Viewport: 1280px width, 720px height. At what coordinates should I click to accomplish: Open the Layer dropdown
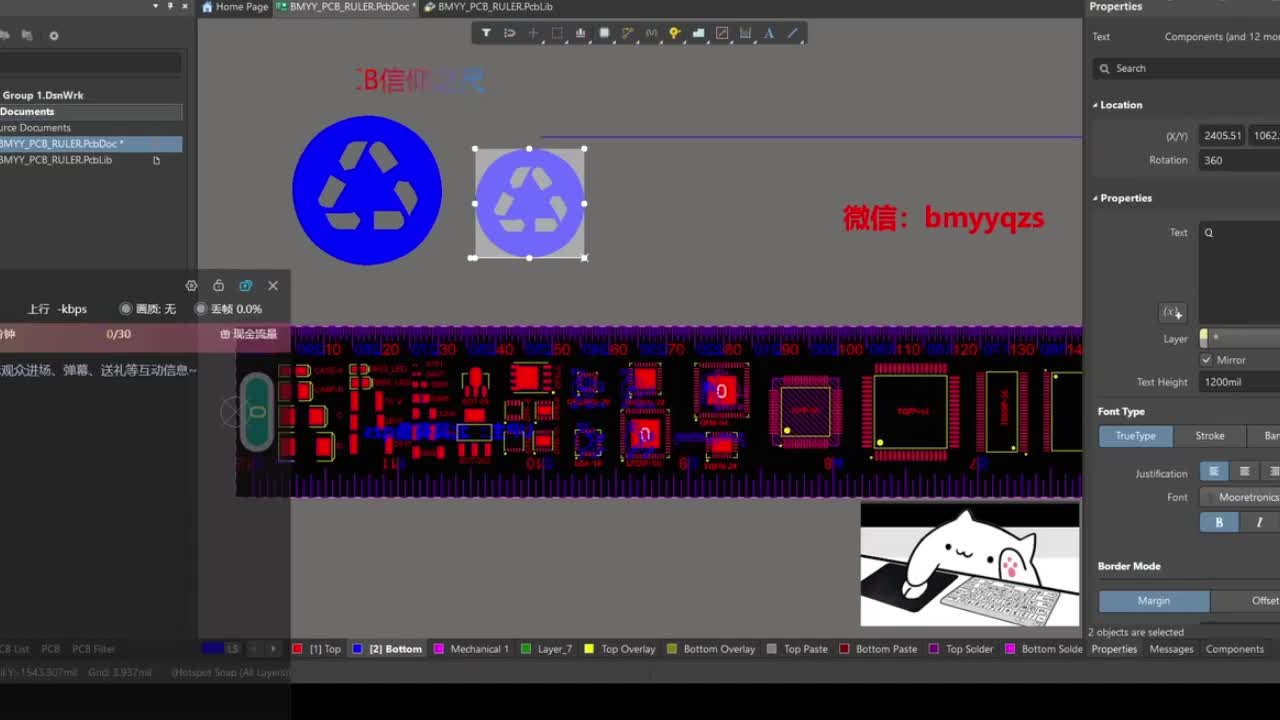click(1239, 338)
